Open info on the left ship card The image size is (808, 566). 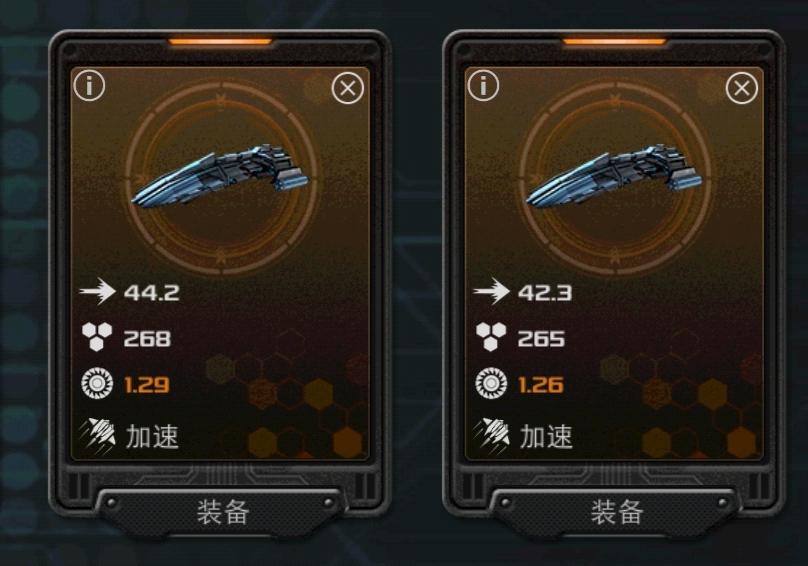click(90, 86)
